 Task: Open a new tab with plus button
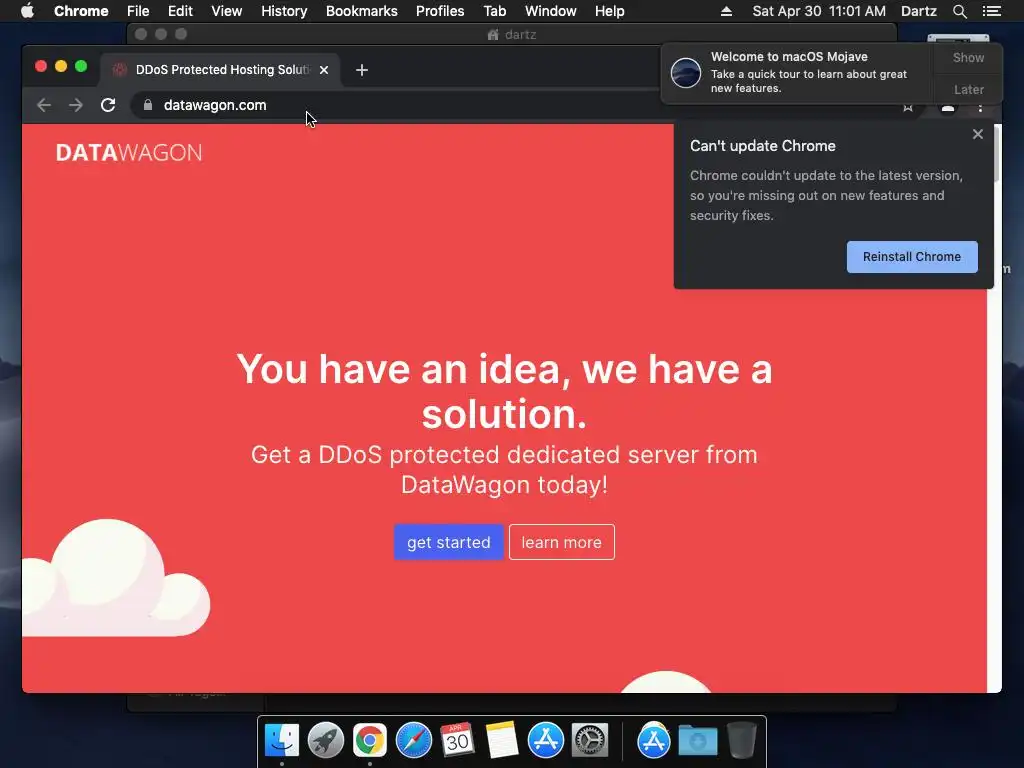pos(362,70)
